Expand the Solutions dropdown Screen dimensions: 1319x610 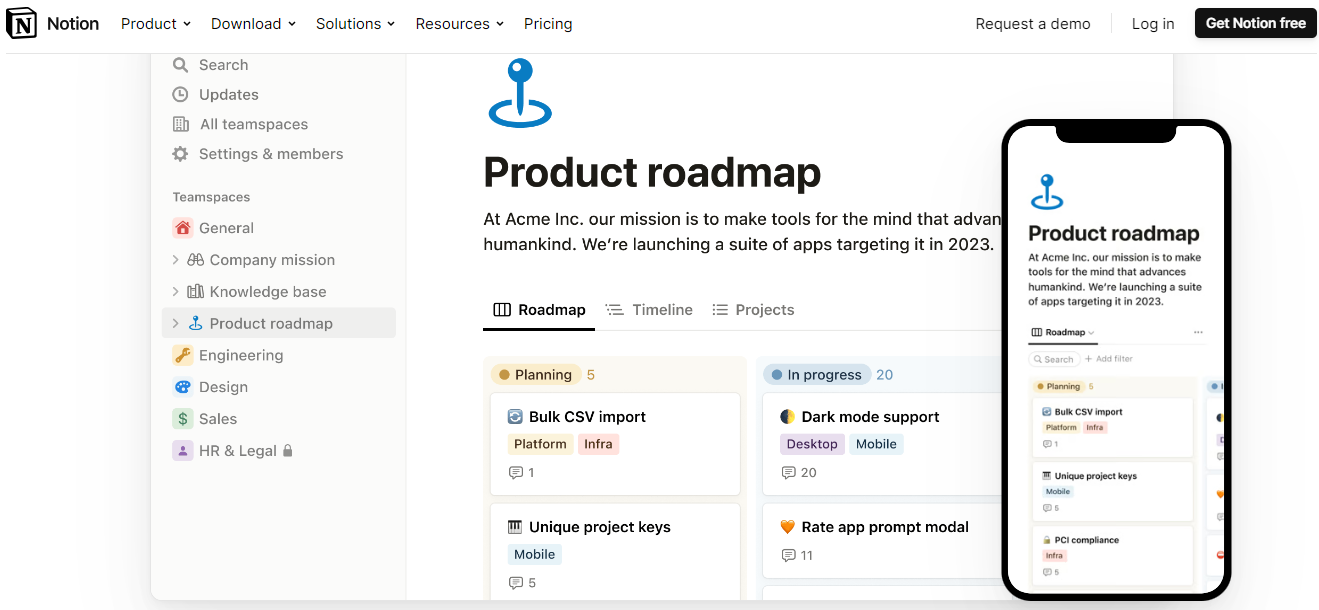click(x=356, y=24)
